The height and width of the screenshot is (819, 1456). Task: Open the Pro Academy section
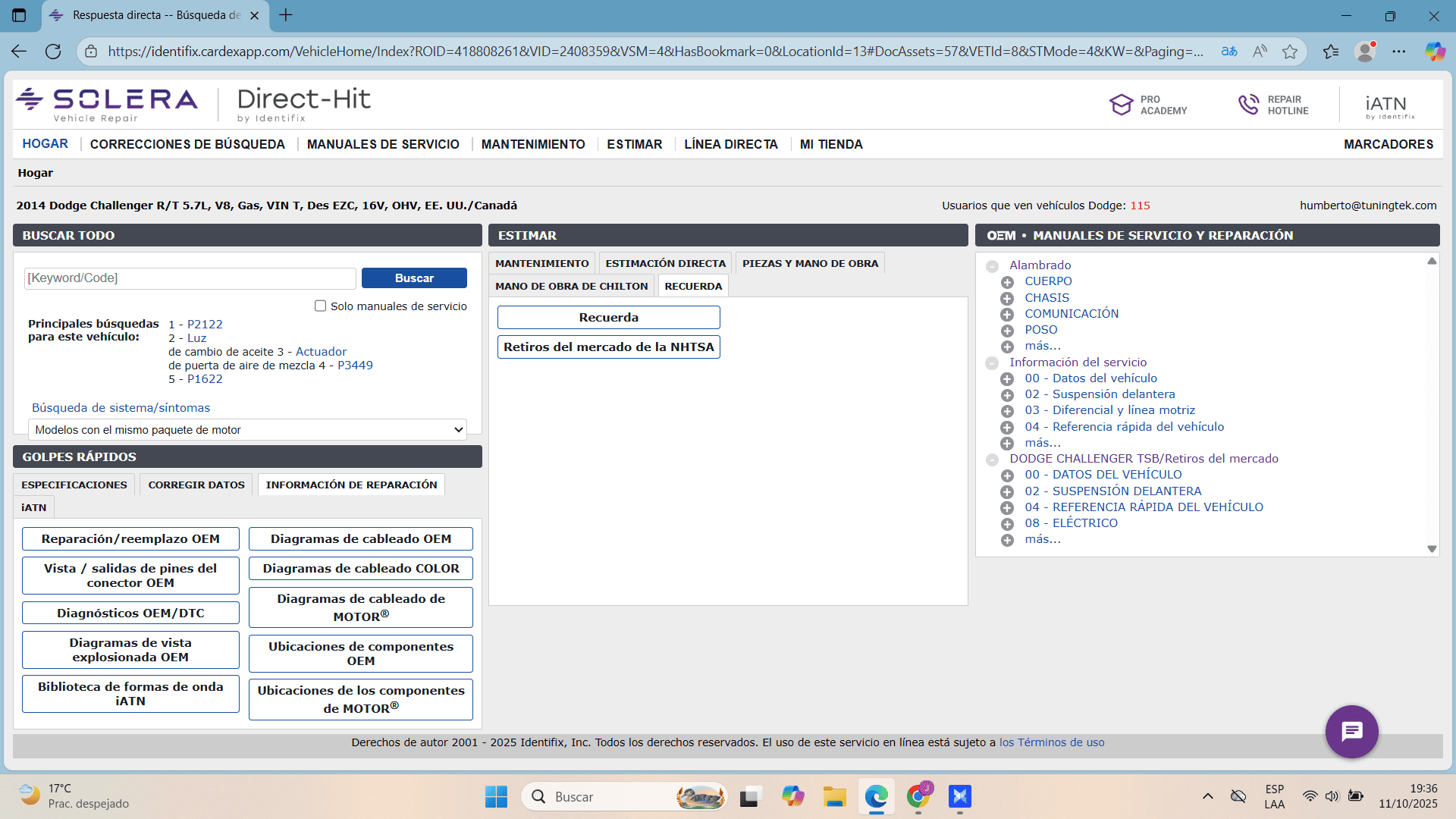pos(1150,105)
